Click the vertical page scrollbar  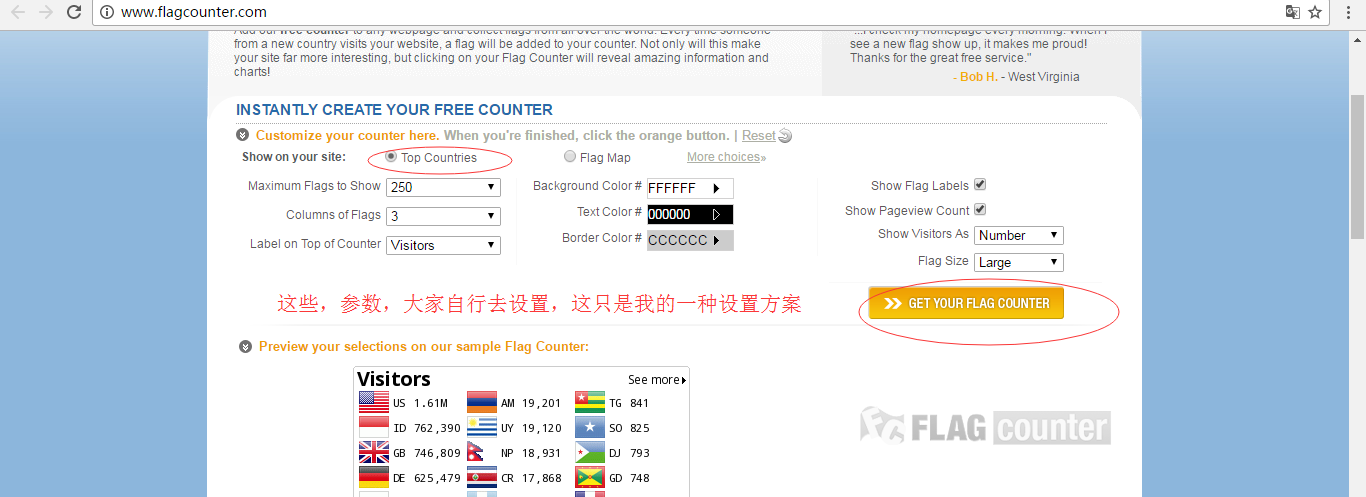click(1357, 167)
